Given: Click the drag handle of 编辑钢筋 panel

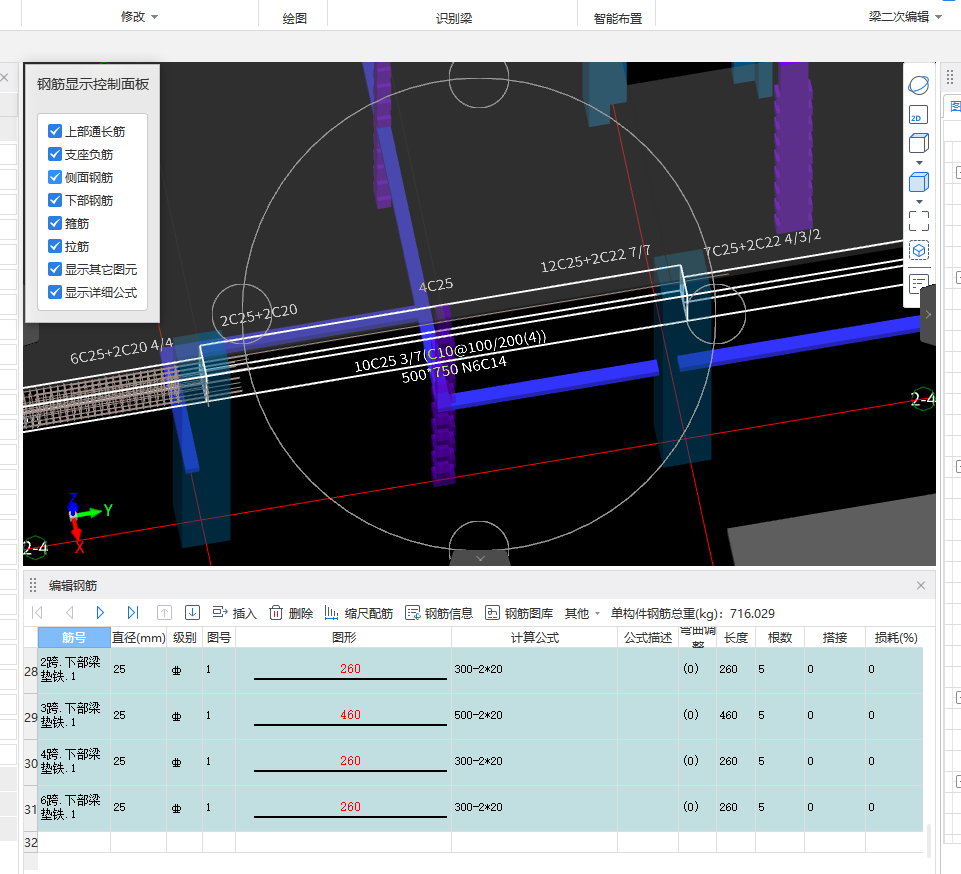Looking at the screenshot, I should pos(33,585).
